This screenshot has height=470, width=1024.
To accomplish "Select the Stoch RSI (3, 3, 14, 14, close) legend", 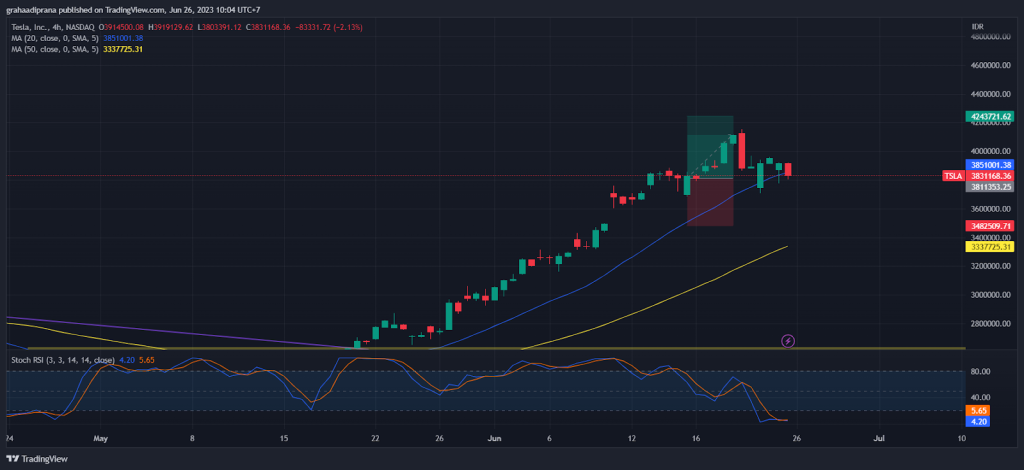I will 63,360.
